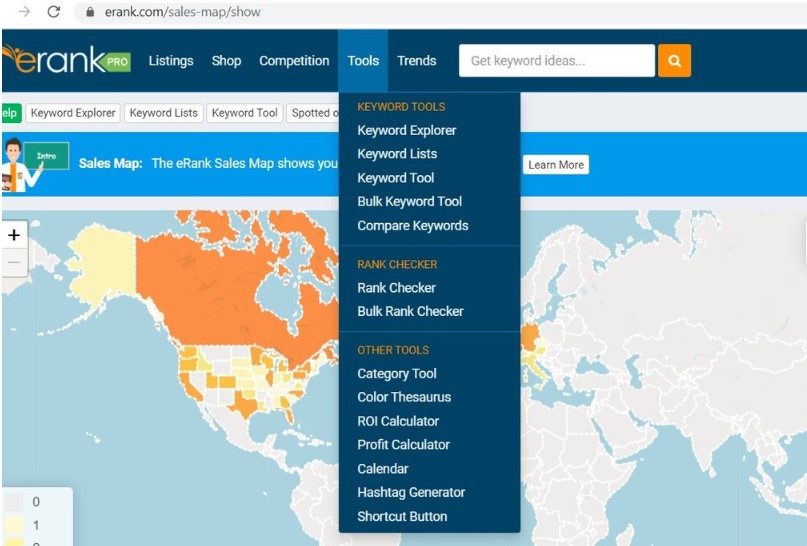Open the Trends menu
The width and height of the screenshot is (807, 546).
coord(416,61)
